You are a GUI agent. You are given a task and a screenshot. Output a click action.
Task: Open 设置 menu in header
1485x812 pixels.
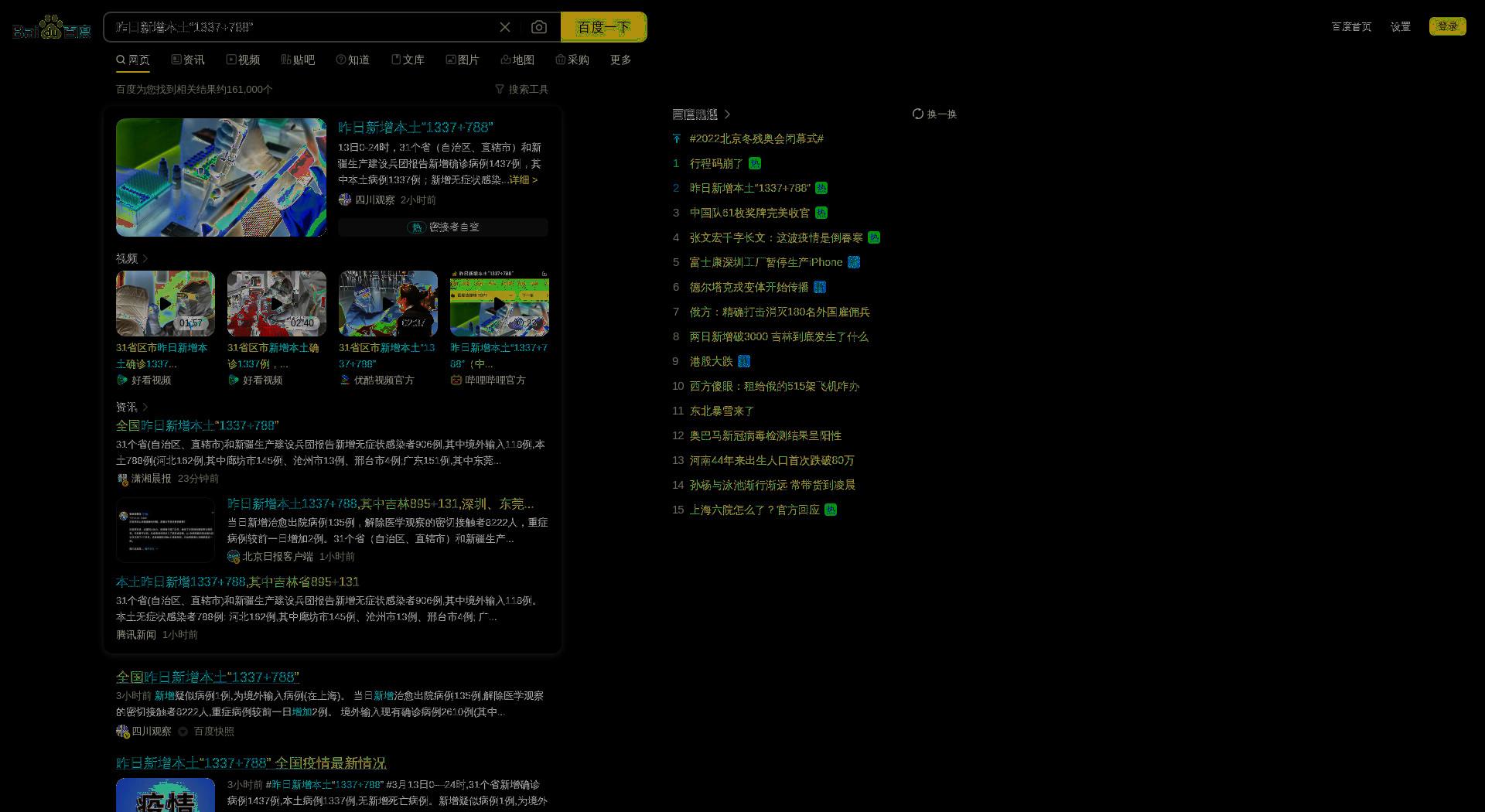(x=1401, y=26)
